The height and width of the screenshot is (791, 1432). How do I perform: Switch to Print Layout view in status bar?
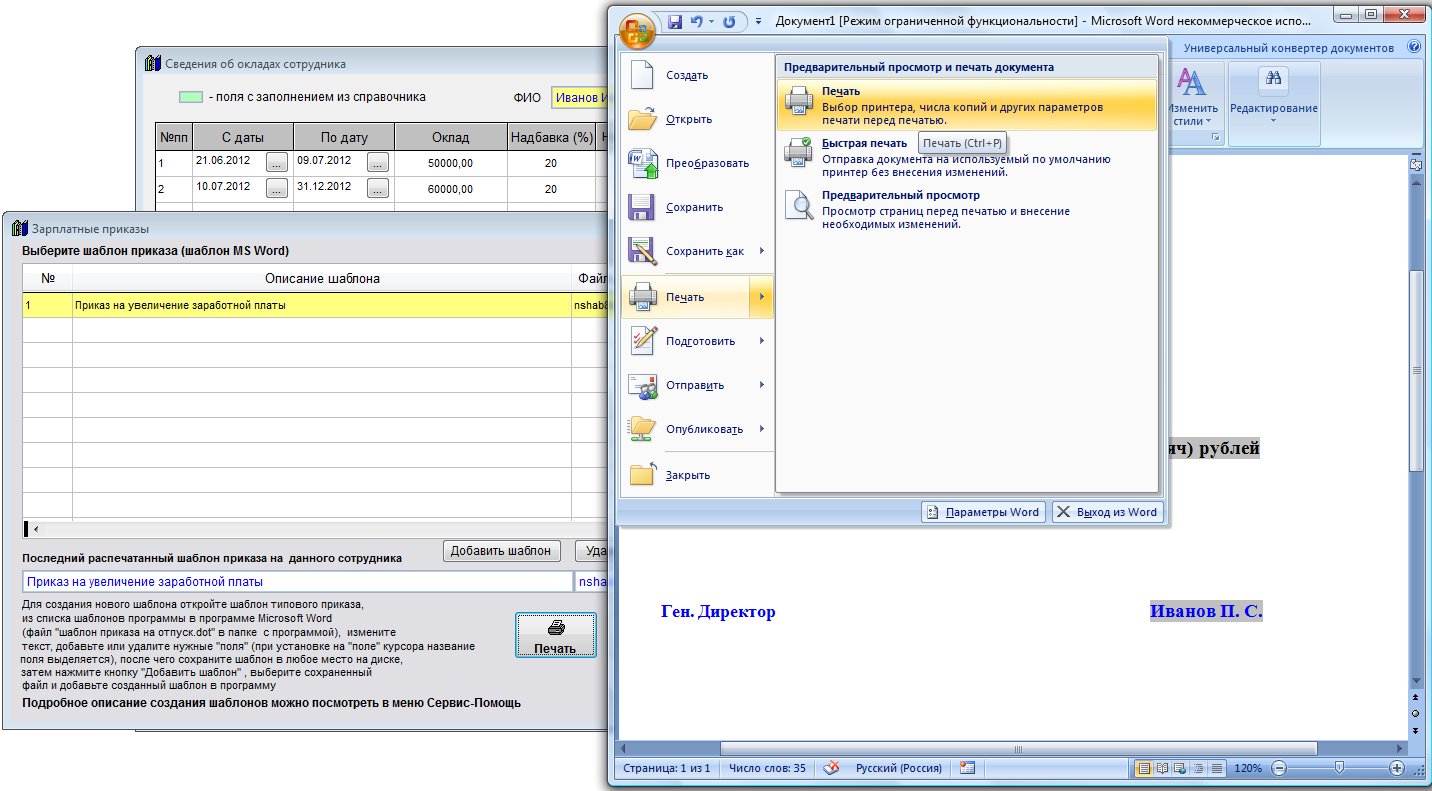tap(1144, 768)
